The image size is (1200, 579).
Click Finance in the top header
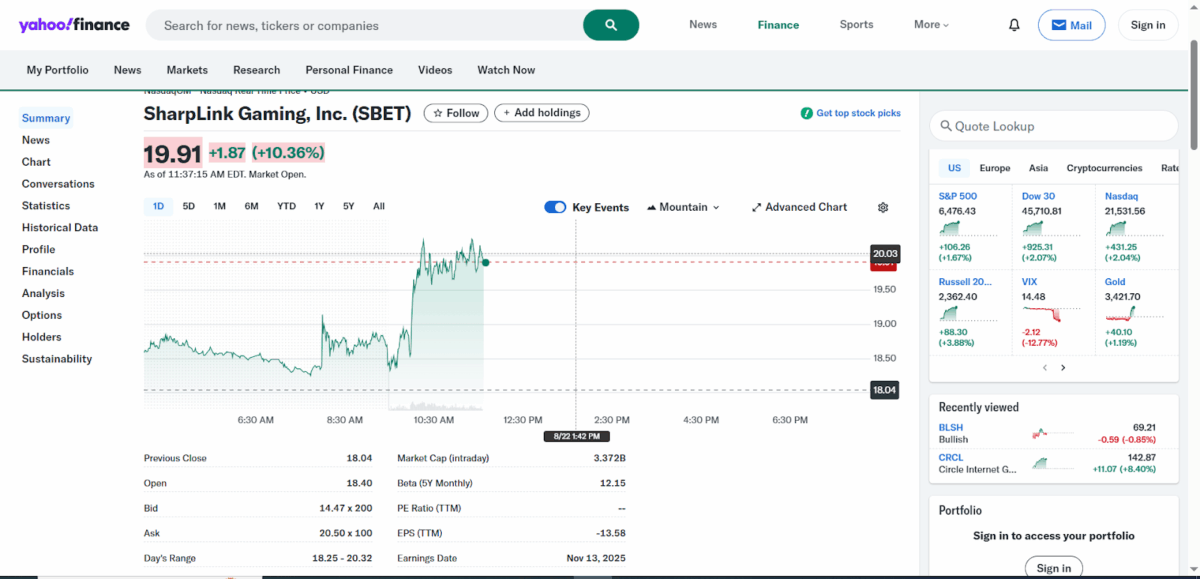778,25
